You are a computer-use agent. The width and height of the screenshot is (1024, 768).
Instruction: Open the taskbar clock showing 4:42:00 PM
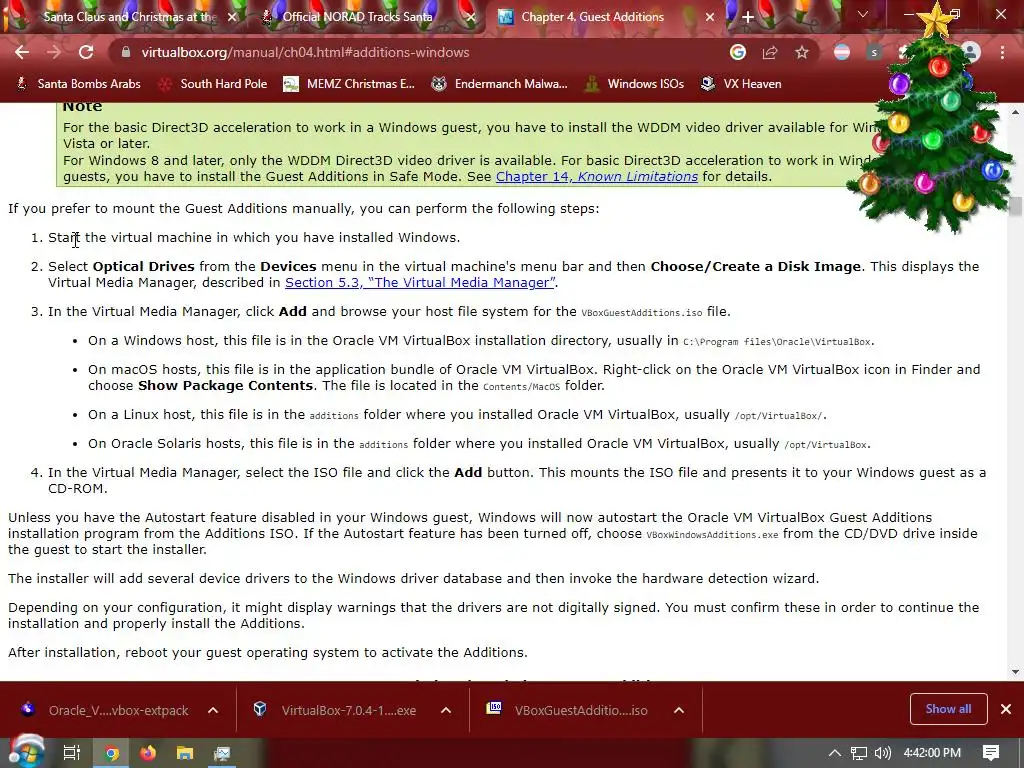pyautogui.click(x=932, y=753)
